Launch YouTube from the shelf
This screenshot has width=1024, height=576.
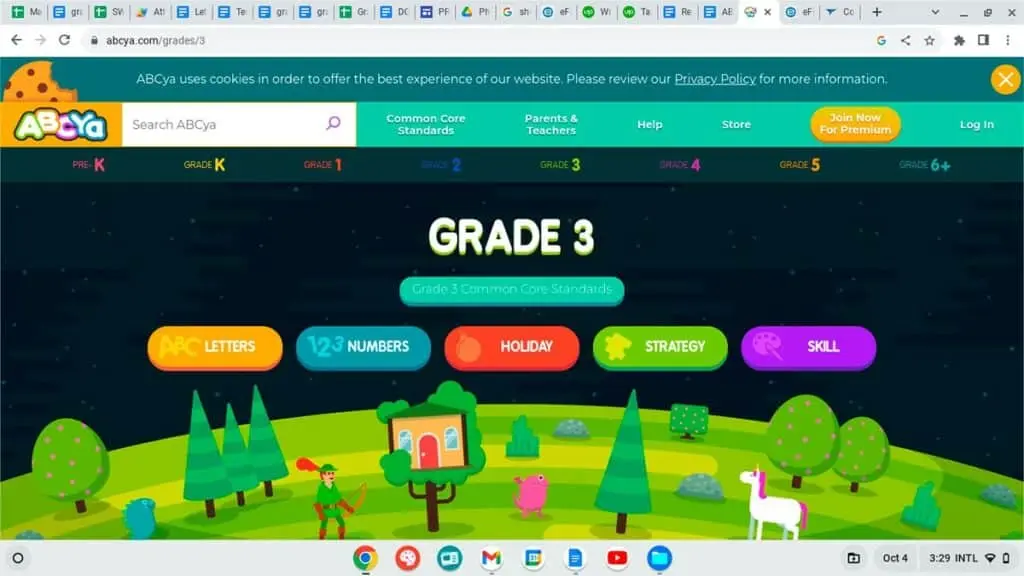(617, 558)
